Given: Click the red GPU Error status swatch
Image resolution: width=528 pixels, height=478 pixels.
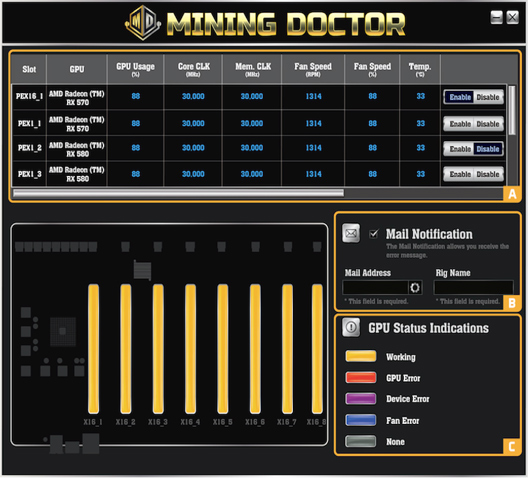Looking at the screenshot, I should (361, 377).
